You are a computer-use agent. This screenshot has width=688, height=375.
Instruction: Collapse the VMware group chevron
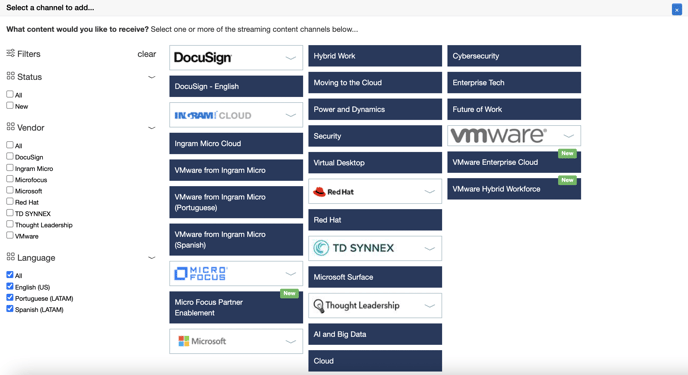[x=569, y=136]
